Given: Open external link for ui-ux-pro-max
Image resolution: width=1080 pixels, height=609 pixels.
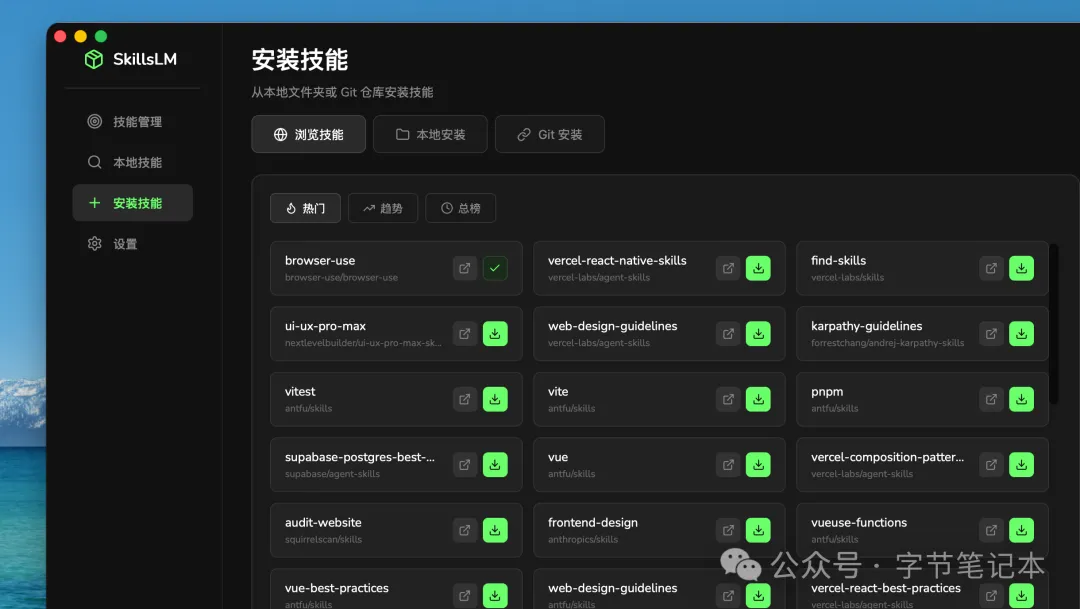Looking at the screenshot, I should point(464,334).
